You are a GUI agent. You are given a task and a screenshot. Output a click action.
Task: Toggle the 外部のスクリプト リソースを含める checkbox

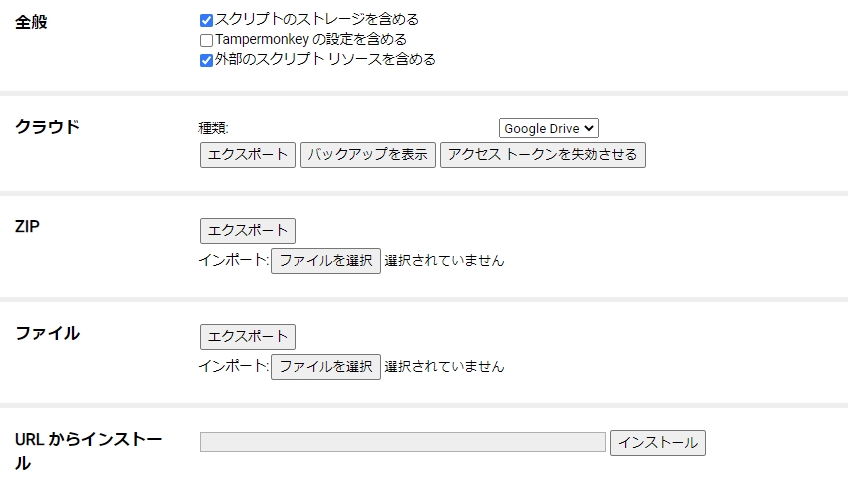point(206,60)
